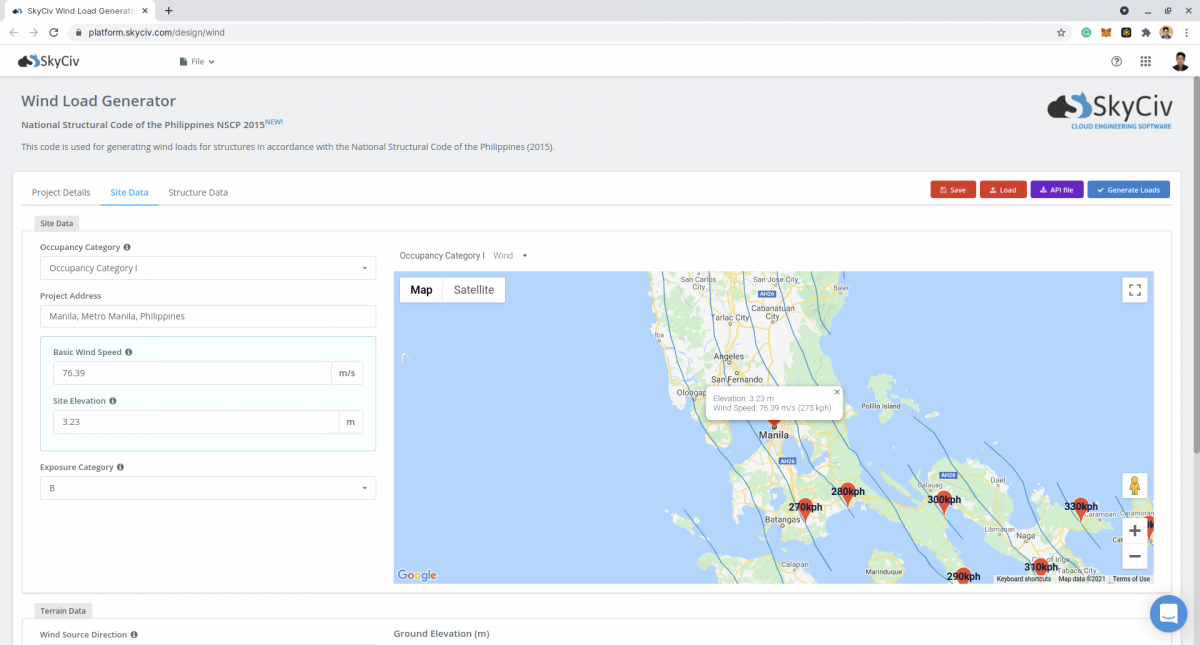Close the map elevation info popup
1200x645 pixels.
pyautogui.click(x=837, y=392)
